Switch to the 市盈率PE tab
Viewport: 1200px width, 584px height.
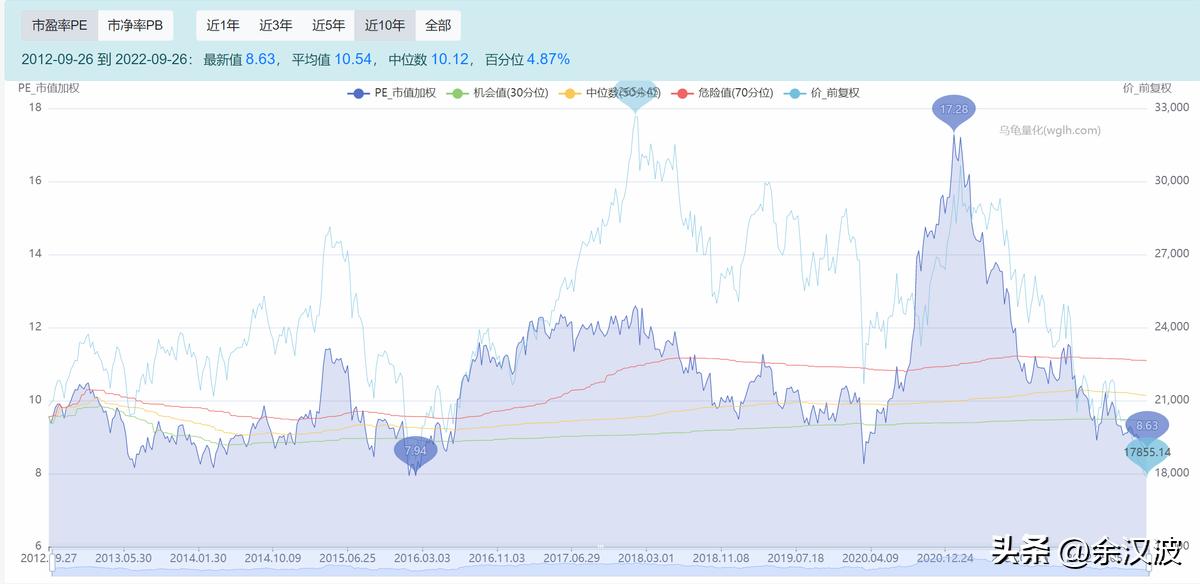click(59, 26)
